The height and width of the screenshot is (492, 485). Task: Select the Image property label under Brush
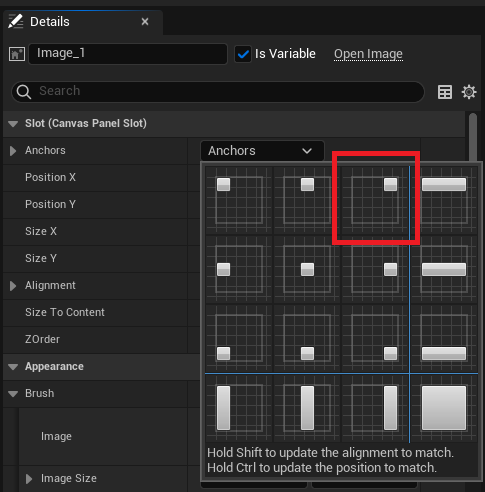(56, 436)
